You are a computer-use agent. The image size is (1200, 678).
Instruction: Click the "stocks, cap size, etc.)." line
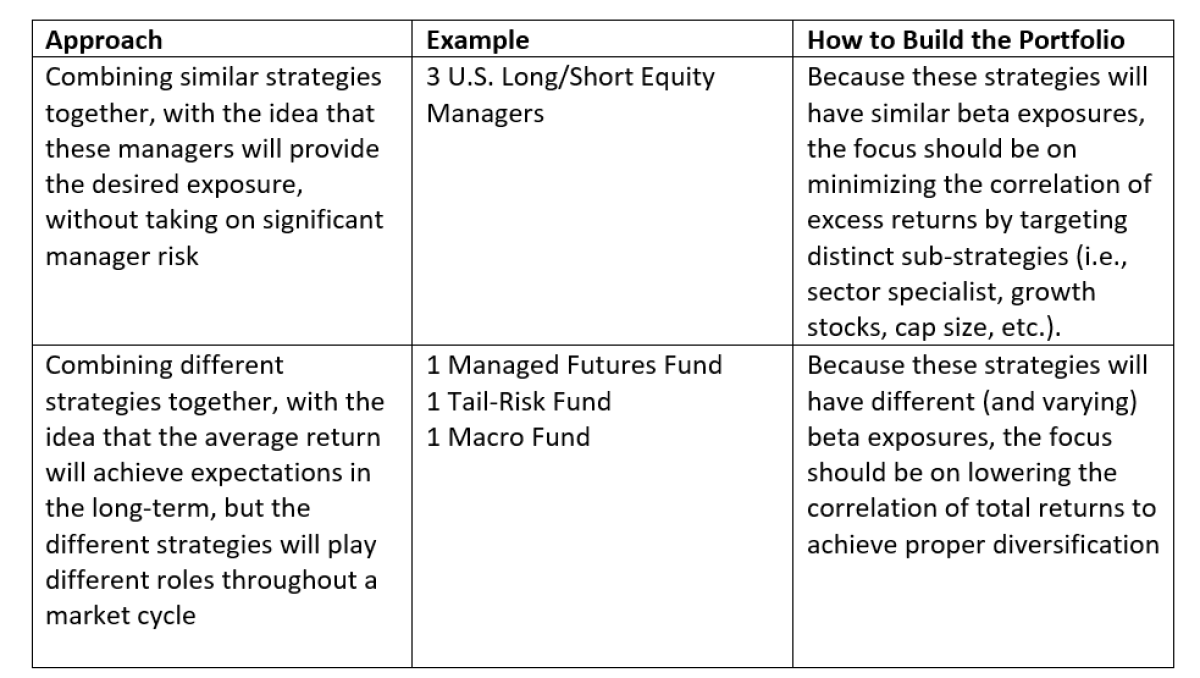921,328
